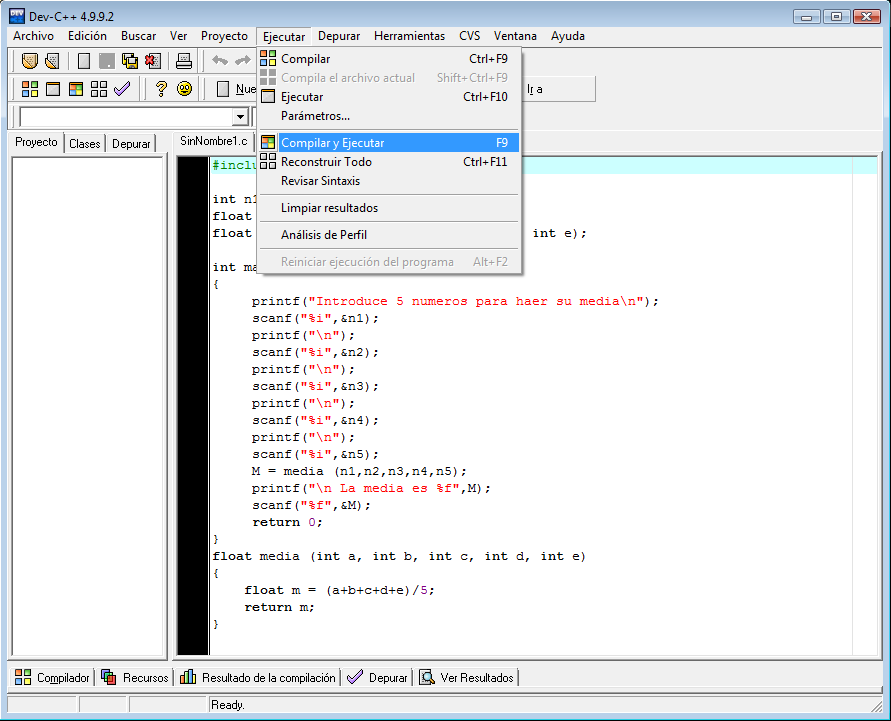891x721 pixels.
Task: Open the bottom Depurar checkmark tab
Action: pyautogui.click(x=377, y=677)
